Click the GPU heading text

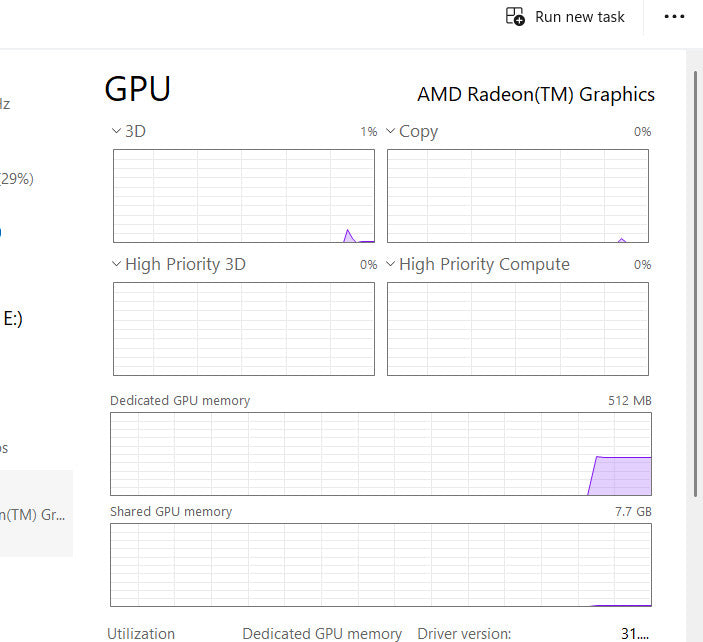[x=138, y=89]
